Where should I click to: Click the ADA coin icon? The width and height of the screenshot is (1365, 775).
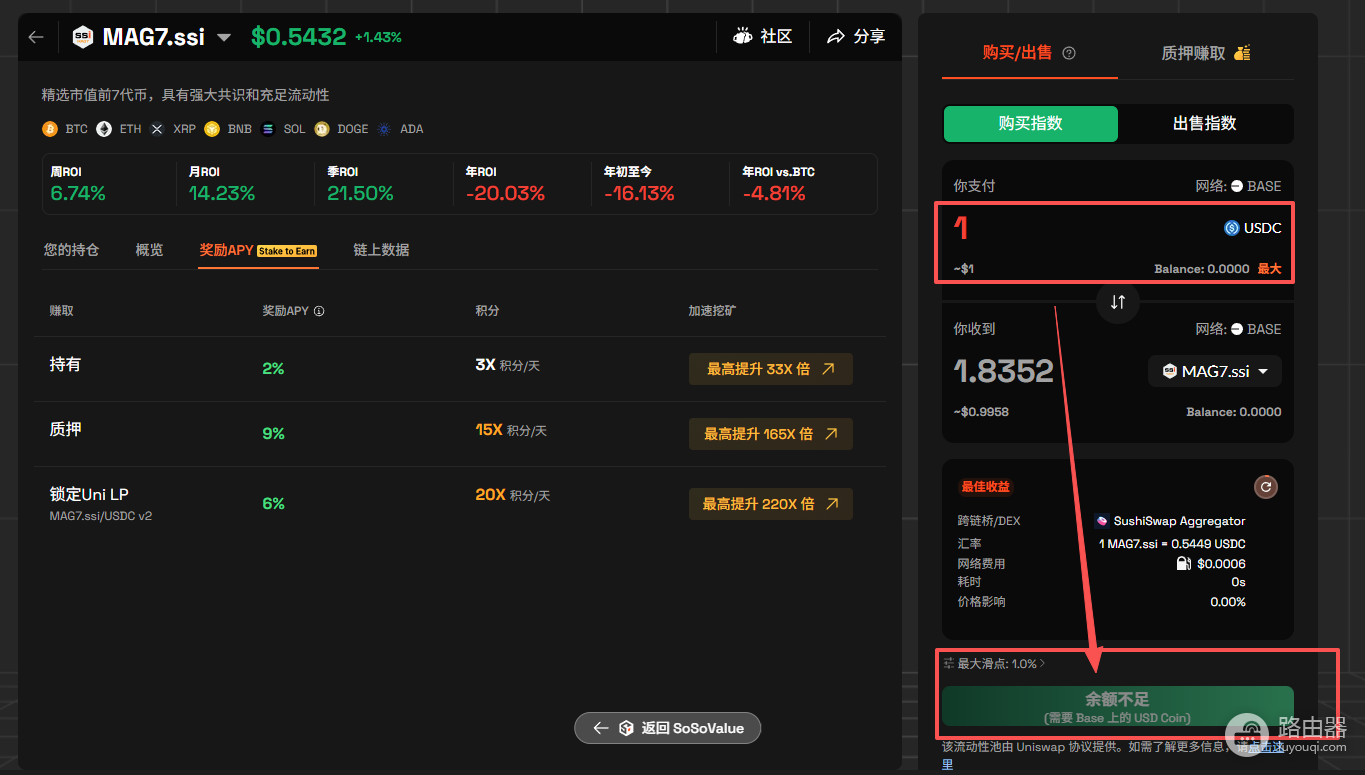click(x=384, y=129)
